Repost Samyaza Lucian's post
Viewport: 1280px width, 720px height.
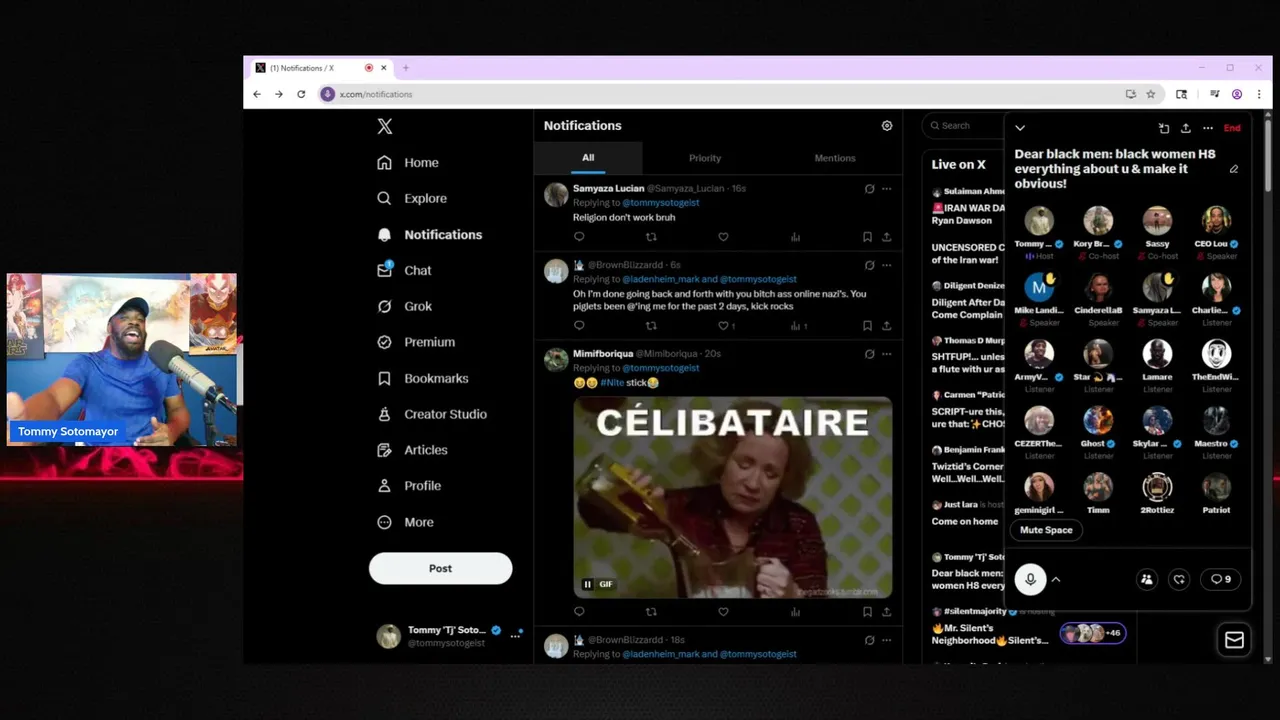651,237
